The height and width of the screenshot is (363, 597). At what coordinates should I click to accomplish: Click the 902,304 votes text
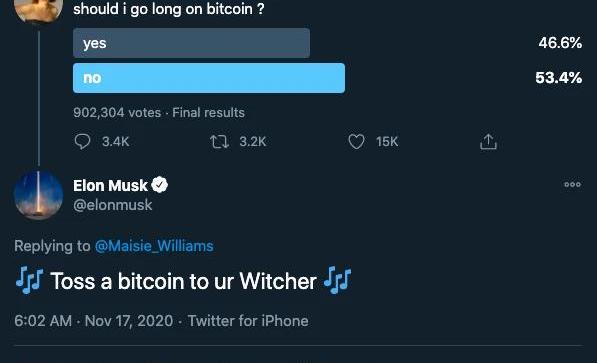117,113
